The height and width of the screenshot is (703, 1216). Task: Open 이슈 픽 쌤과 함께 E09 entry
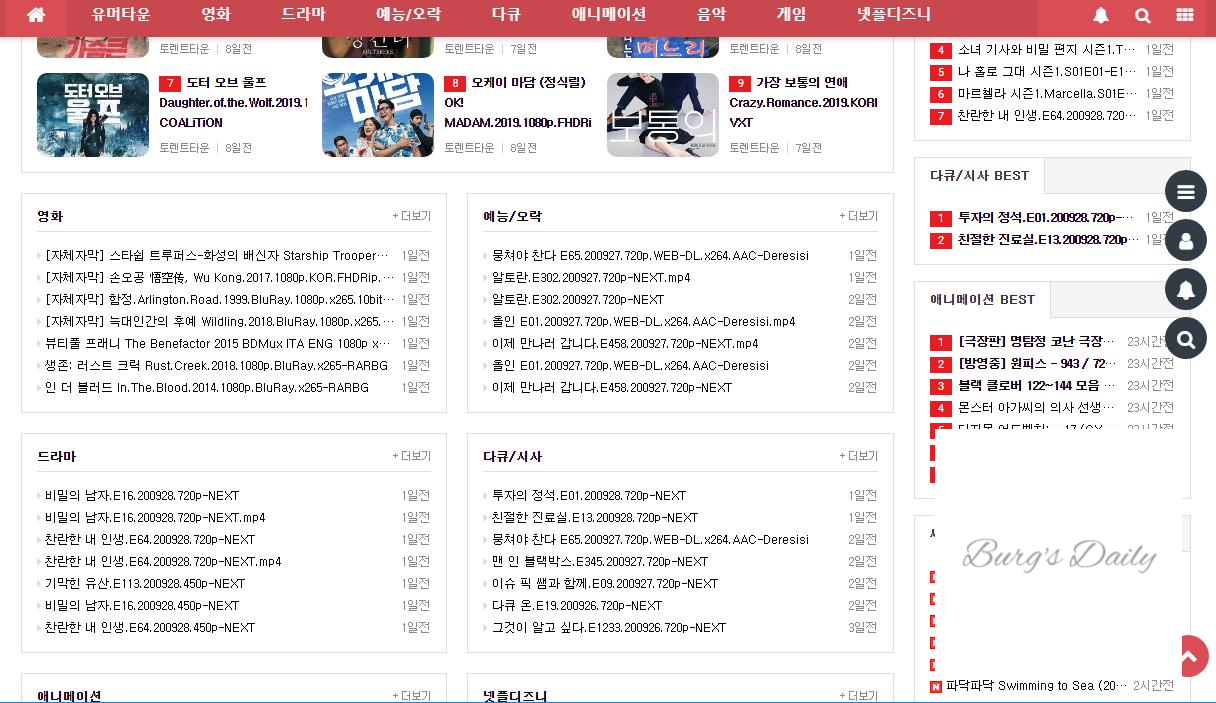click(x=605, y=584)
